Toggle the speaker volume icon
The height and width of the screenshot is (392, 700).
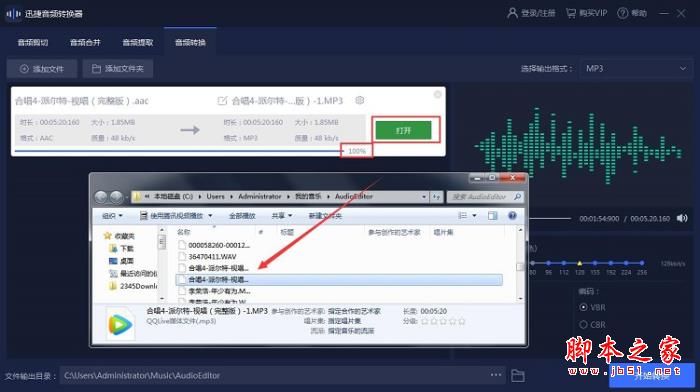[682, 218]
